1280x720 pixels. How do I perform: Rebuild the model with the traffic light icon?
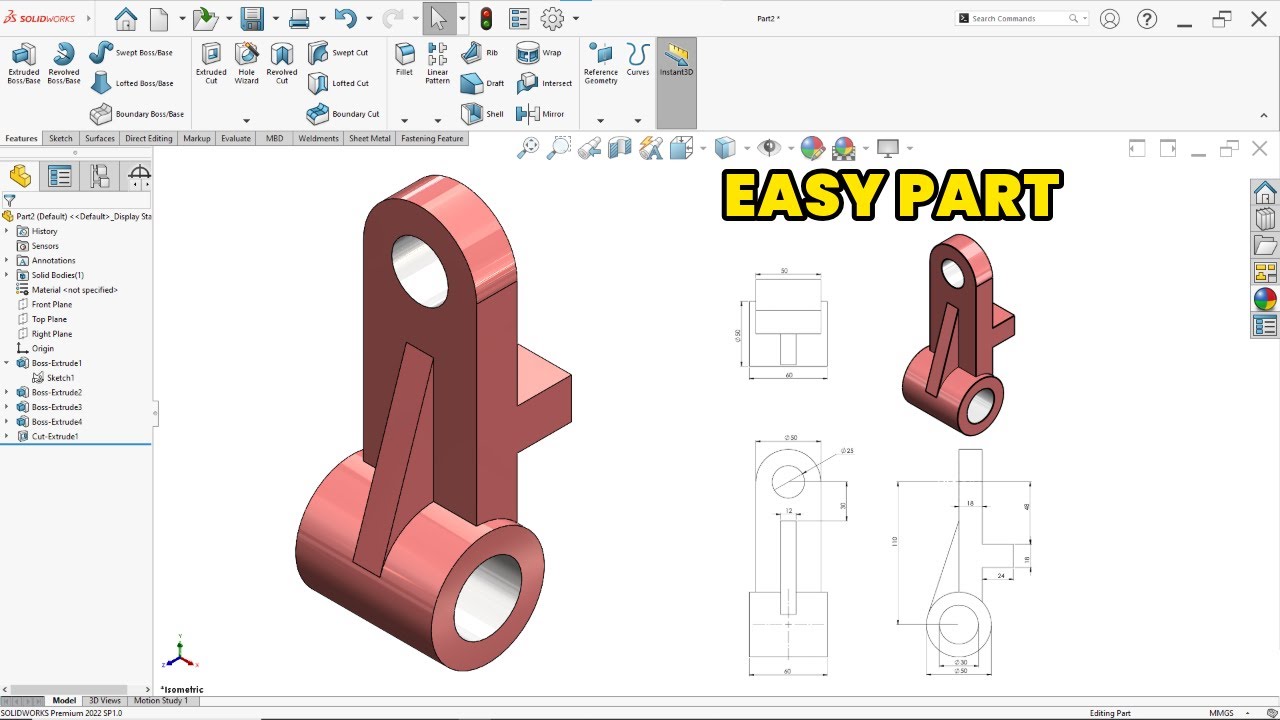(487, 18)
